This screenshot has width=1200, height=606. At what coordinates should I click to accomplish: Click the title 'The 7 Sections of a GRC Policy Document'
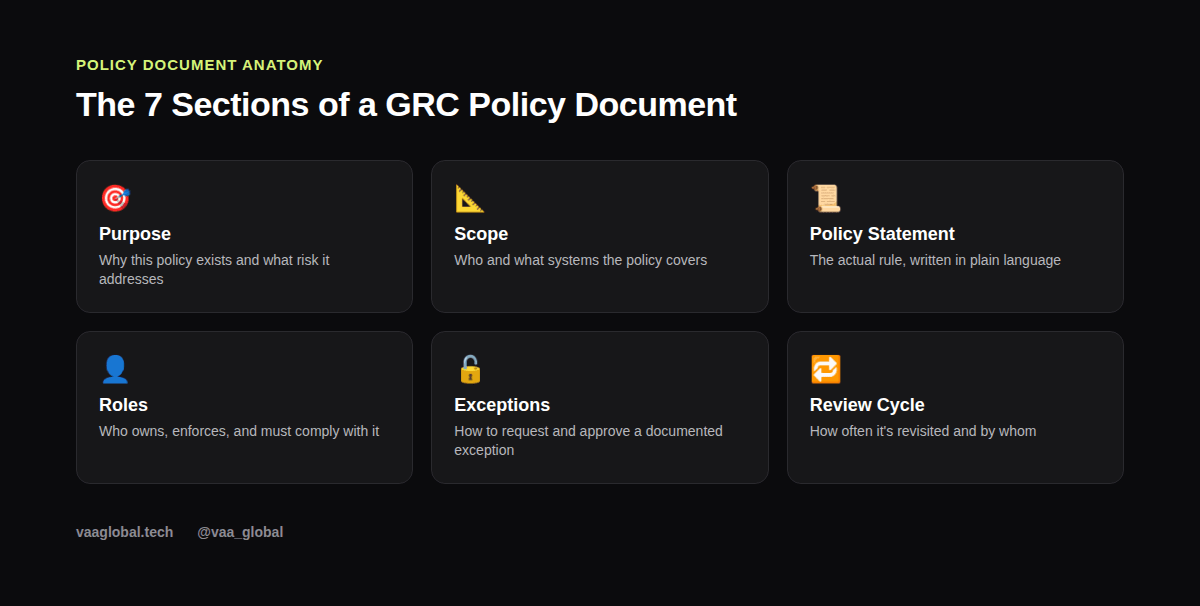[x=406, y=104]
